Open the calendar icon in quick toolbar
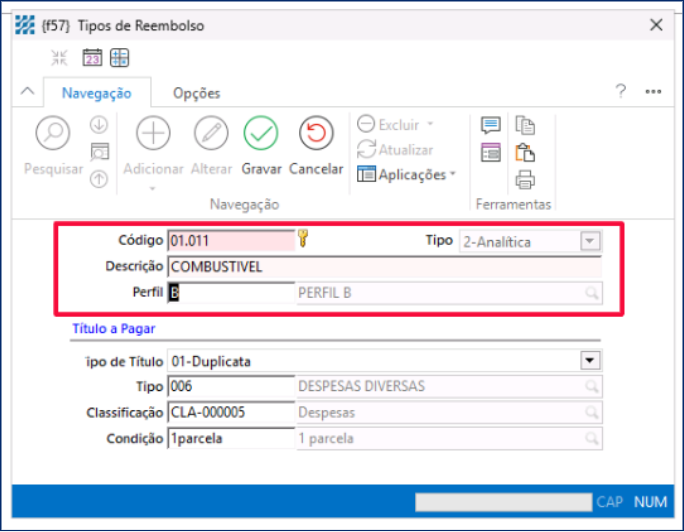 [x=92, y=58]
